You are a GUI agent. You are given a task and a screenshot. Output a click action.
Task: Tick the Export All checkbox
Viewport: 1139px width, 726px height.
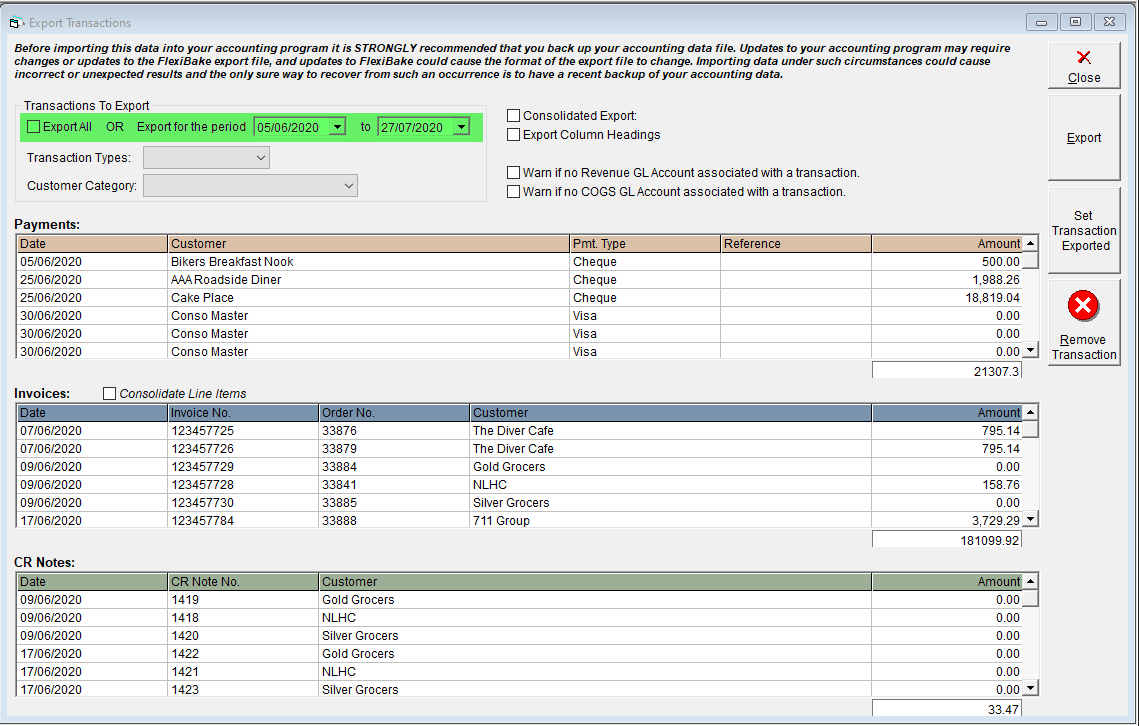click(33, 127)
